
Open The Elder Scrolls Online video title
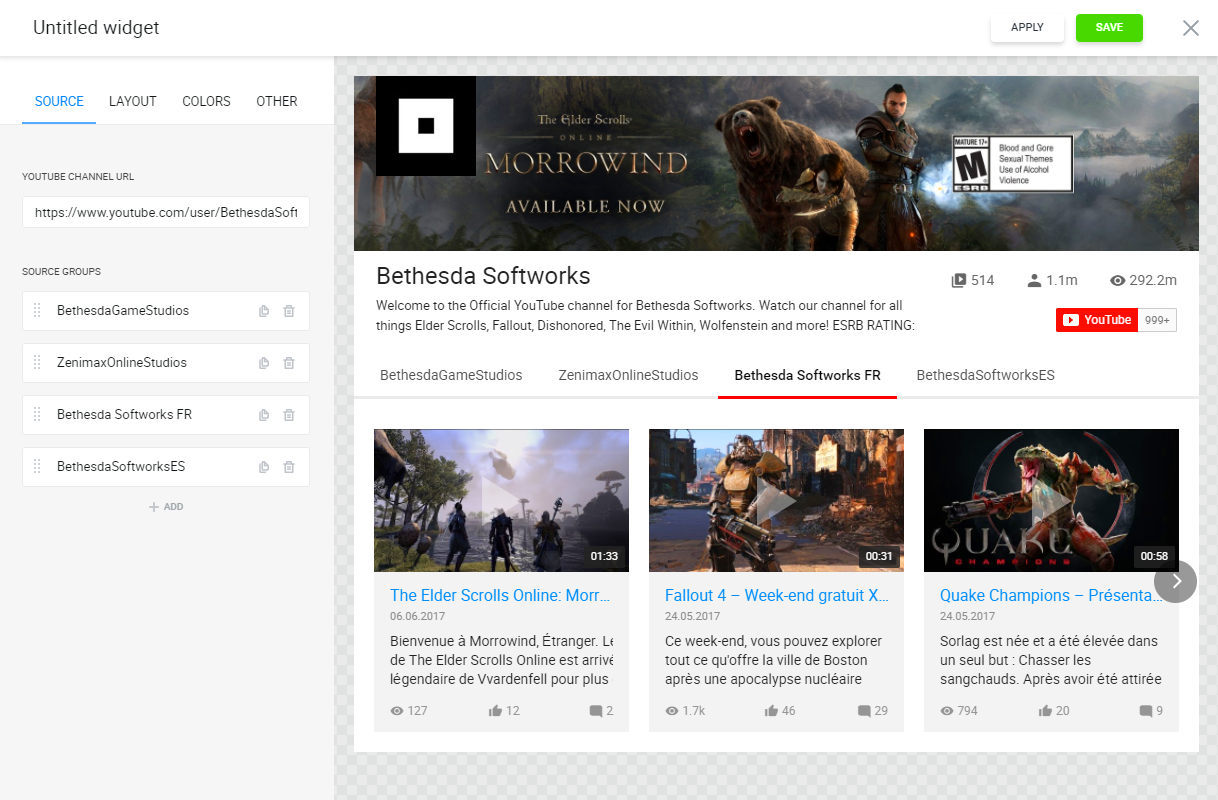(500, 595)
